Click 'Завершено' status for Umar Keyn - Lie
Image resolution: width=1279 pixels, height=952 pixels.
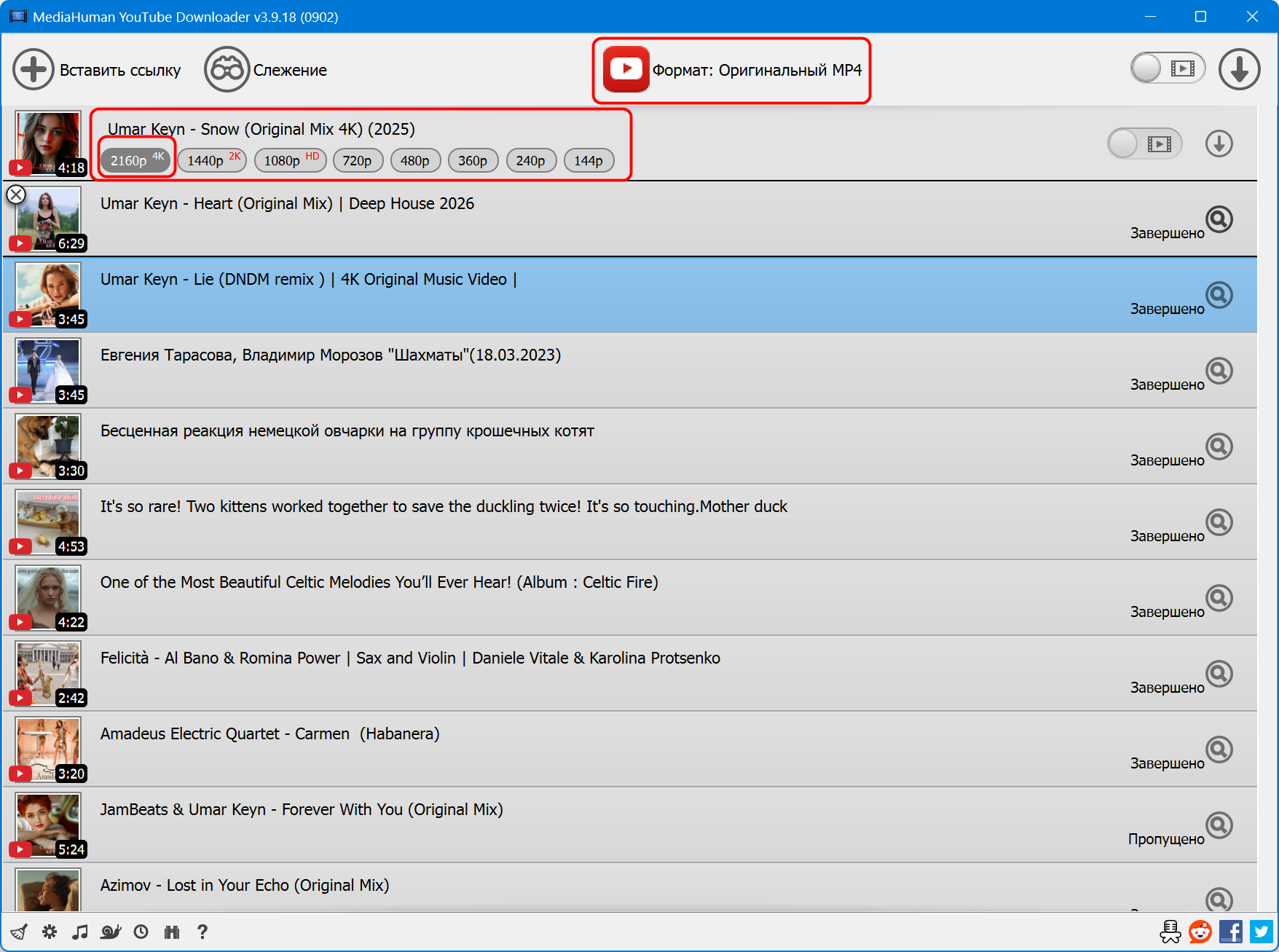pos(1168,309)
